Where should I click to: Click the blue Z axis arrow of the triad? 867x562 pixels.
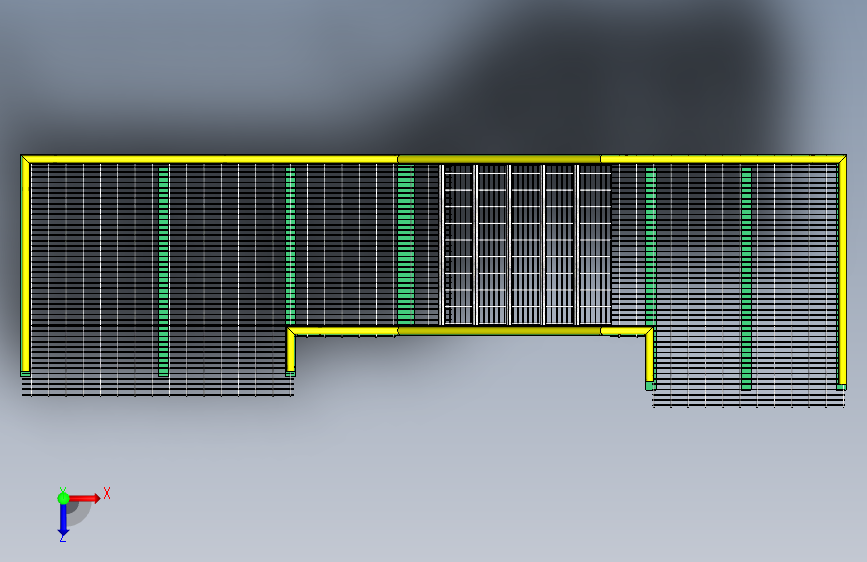tap(63, 521)
